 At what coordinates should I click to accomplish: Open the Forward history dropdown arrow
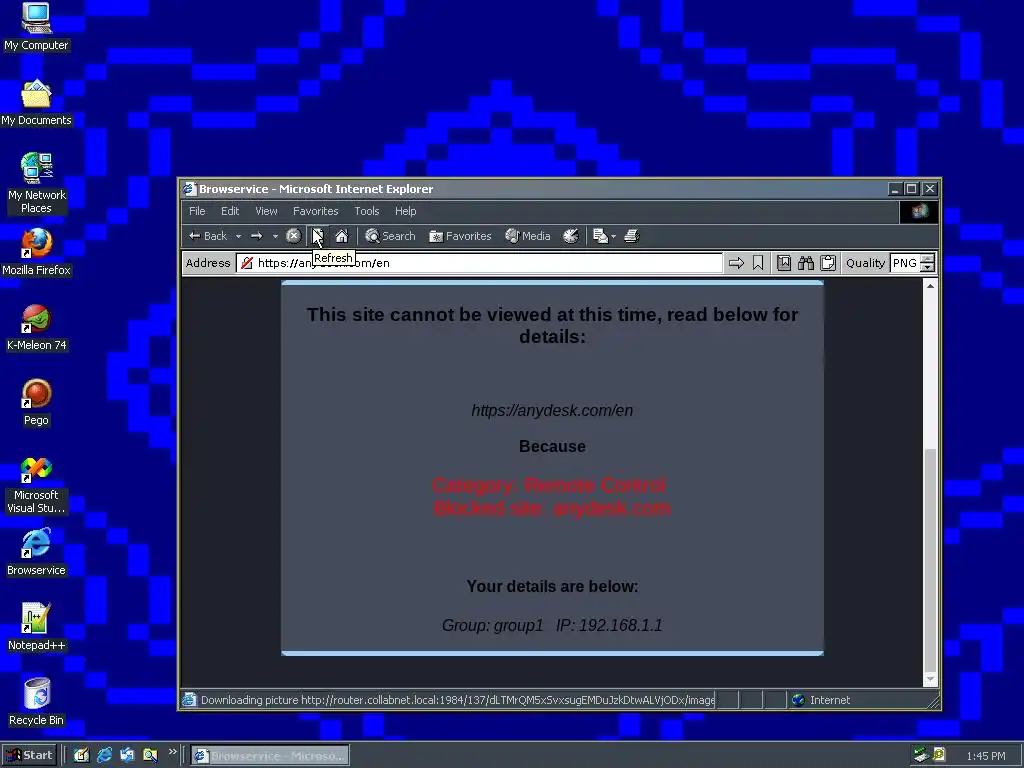point(275,236)
